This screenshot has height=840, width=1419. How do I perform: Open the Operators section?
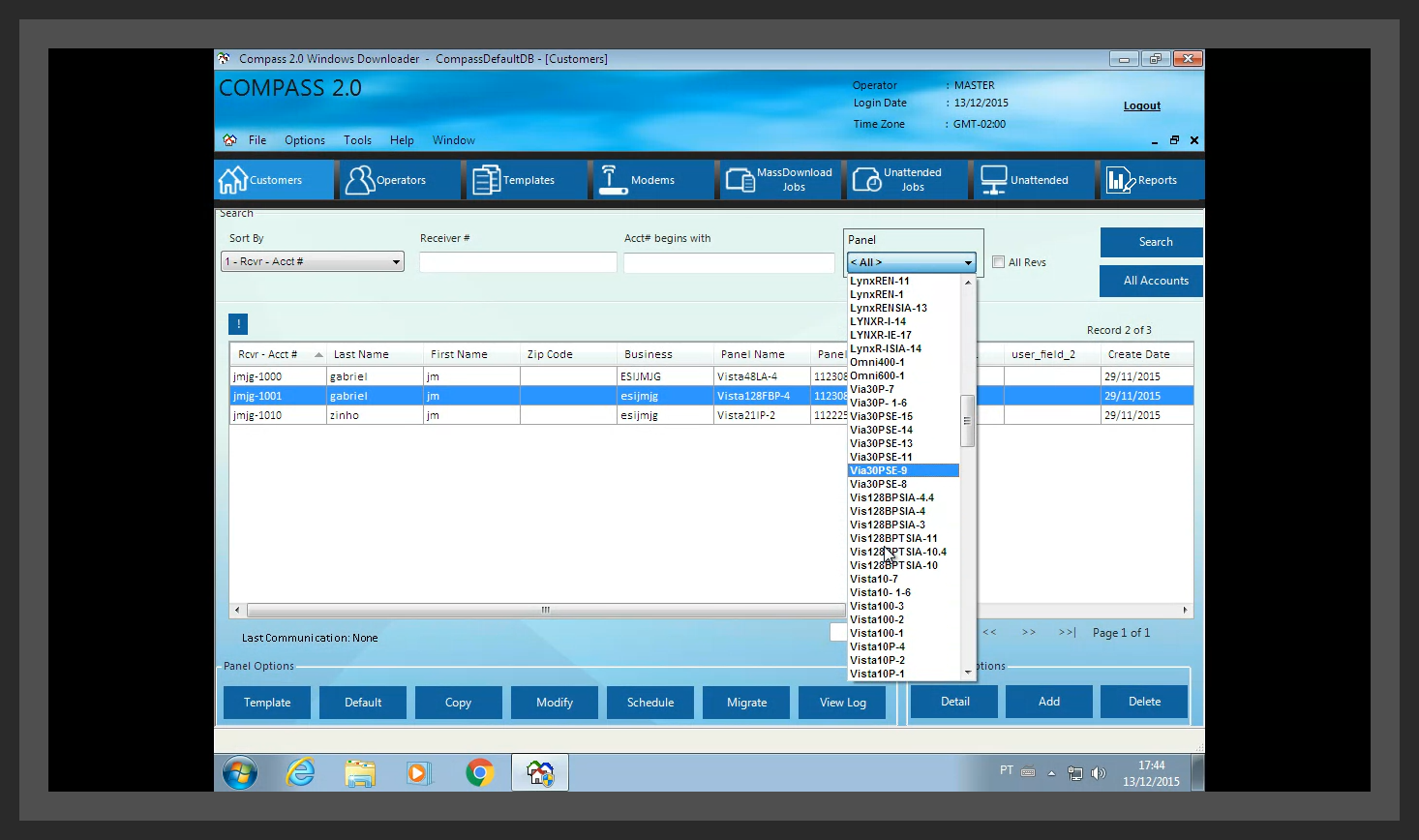click(x=400, y=180)
